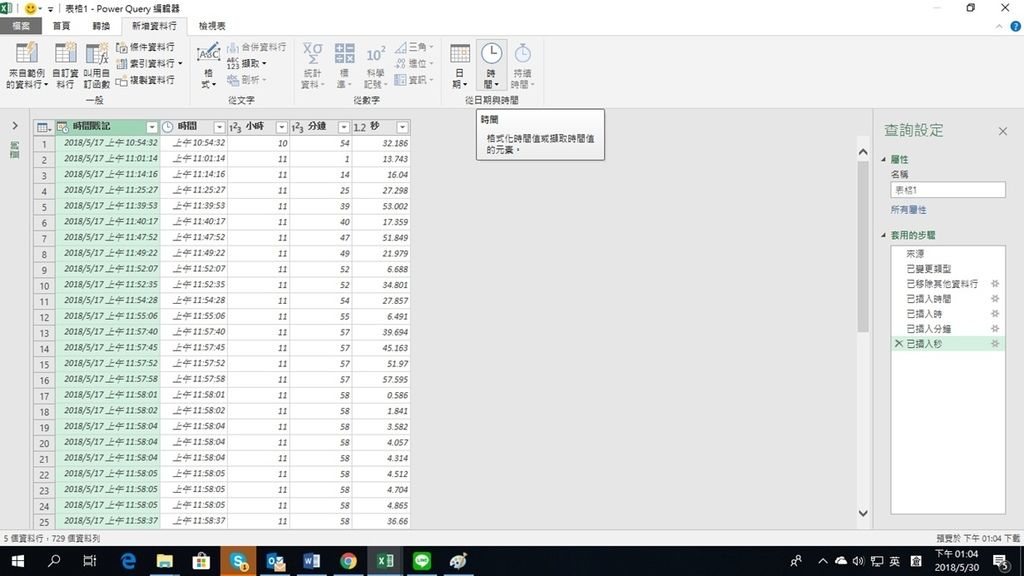Screen dimensions: 1024x576
Task: Click 叫用自訂函數 (Invoke Custom Function) icon
Action: (97, 54)
